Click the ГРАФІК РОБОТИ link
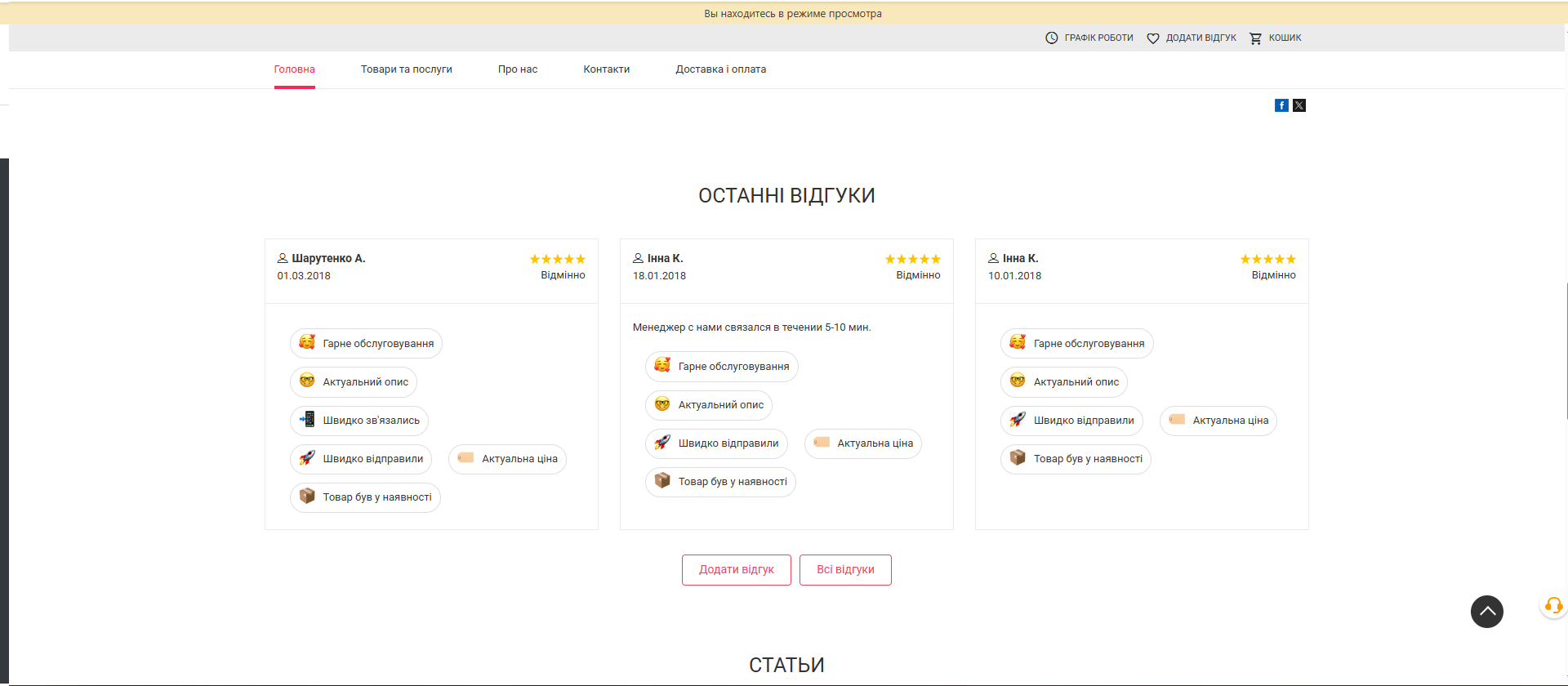The image size is (1568, 686). pyautogui.click(x=1098, y=38)
